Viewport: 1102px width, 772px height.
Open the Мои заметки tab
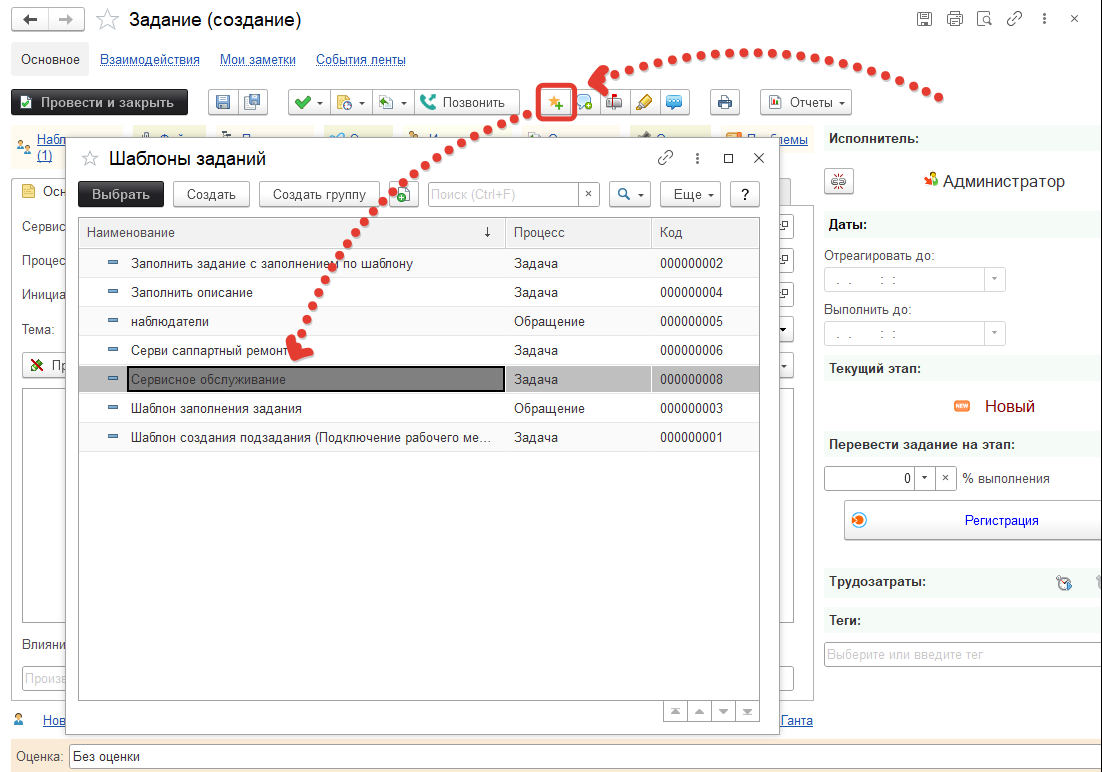coord(258,60)
